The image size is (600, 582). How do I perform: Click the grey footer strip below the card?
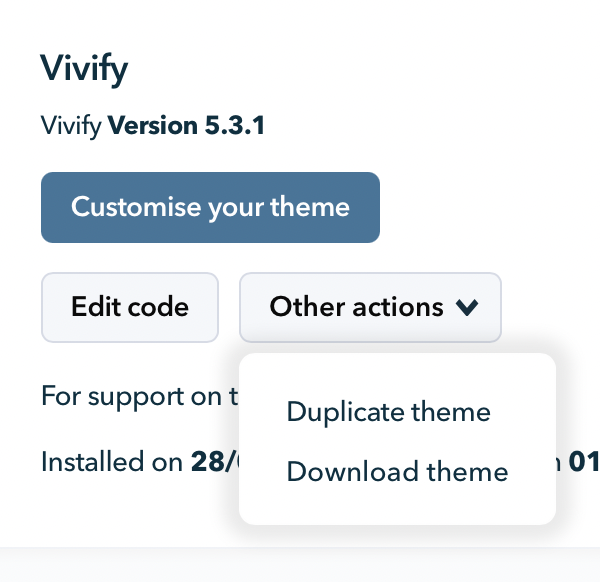(300, 565)
